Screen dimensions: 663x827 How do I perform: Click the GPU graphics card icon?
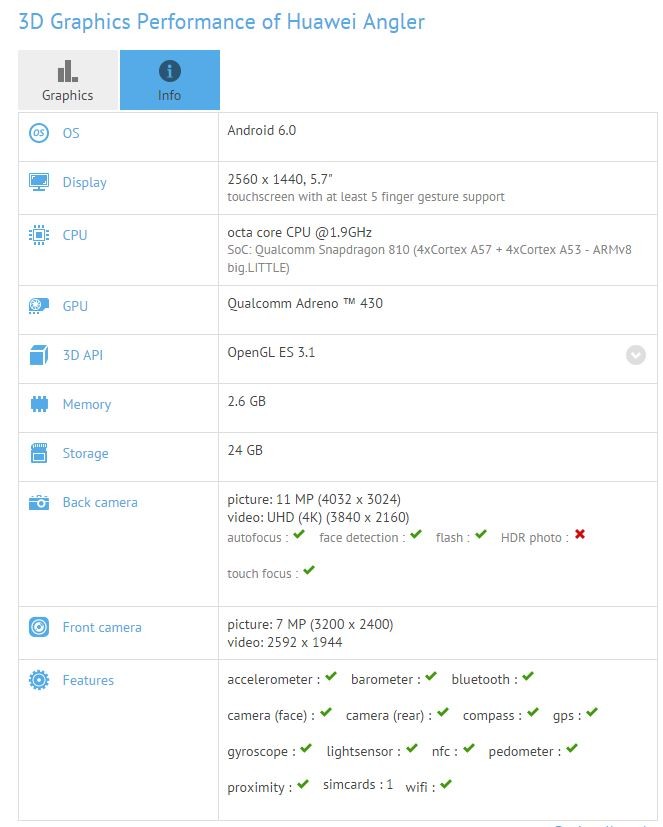[39, 305]
